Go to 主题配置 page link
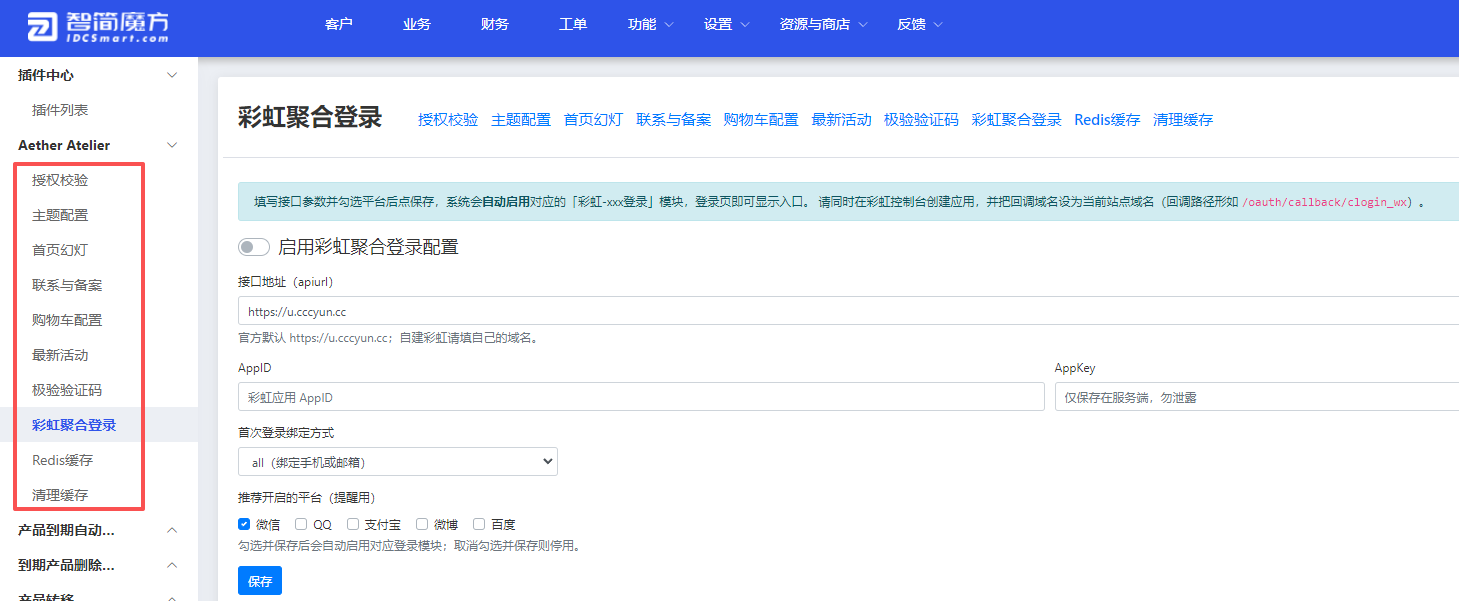The image size is (1459, 601). [521, 120]
